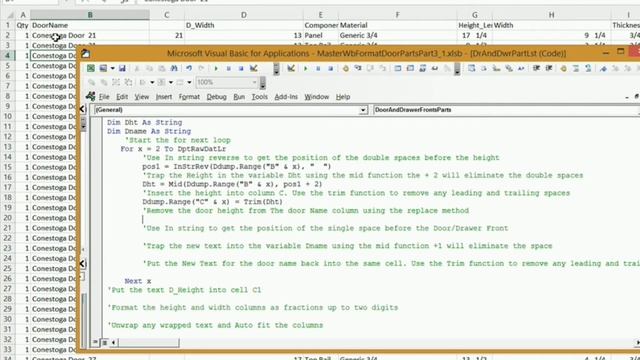The width and height of the screenshot is (640, 360).
Task: Open the Insert UserForm dropdown arrow
Action: [112, 69]
